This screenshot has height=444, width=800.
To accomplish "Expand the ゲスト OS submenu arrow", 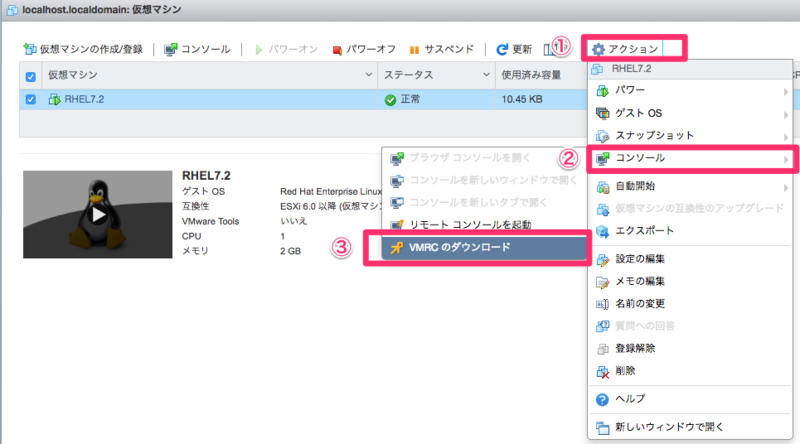I will click(786, 115).
